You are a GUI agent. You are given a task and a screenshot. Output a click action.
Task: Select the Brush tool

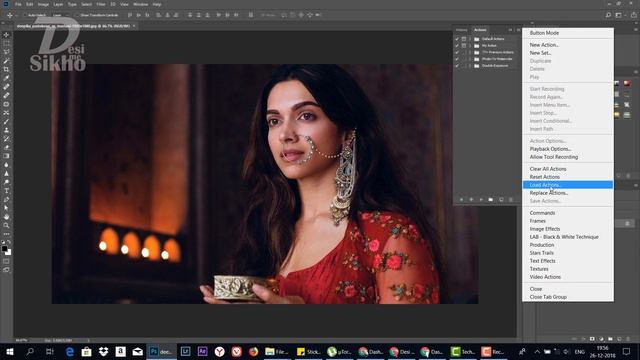[x=6, y=121]
